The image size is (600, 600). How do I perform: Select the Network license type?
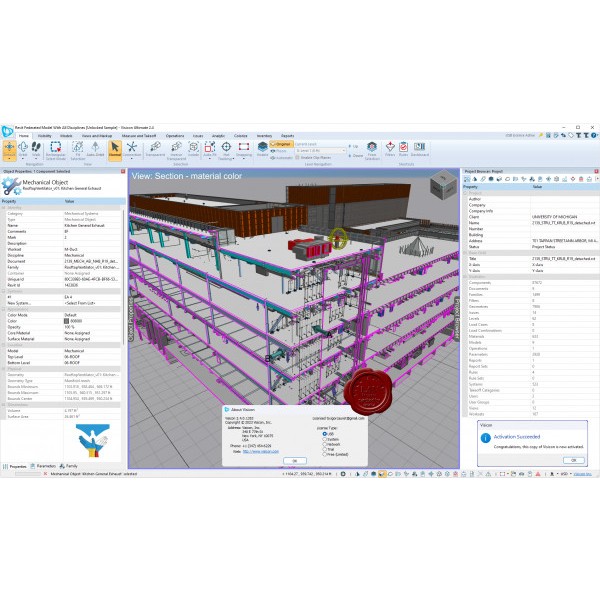(331, 444)
